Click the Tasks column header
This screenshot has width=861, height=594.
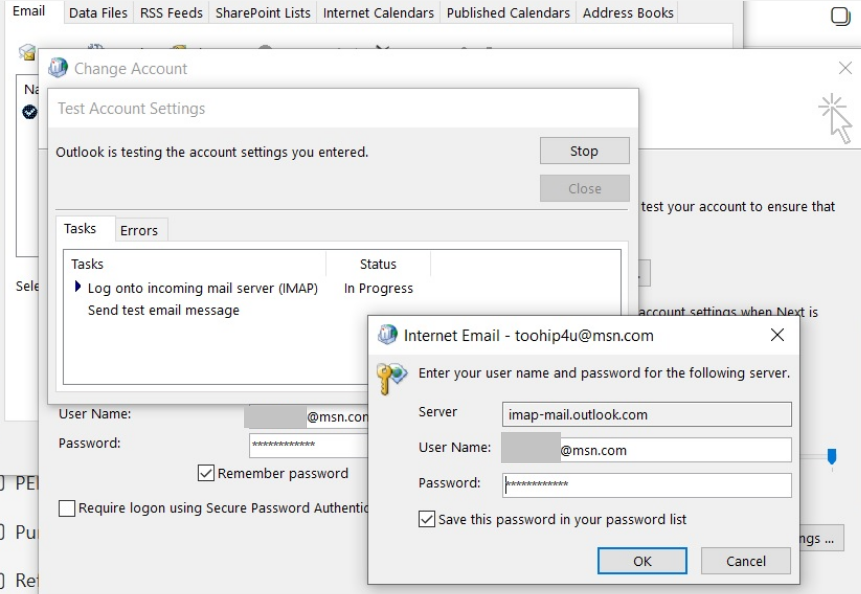[87, 264]
